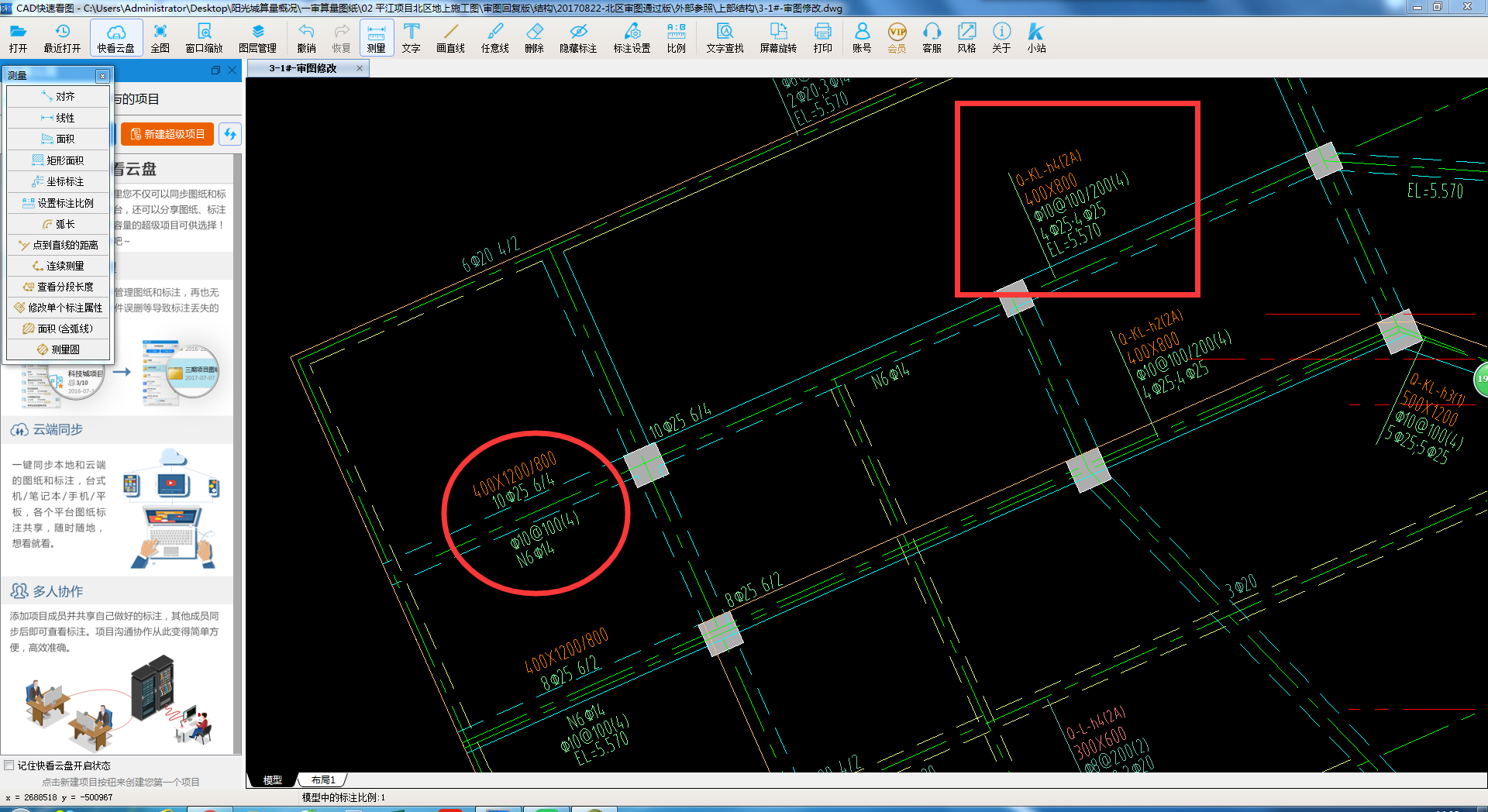This screenshot has height=812, width=1488.
Task: Select the 文字 text tool
Action: coord(412,37)
